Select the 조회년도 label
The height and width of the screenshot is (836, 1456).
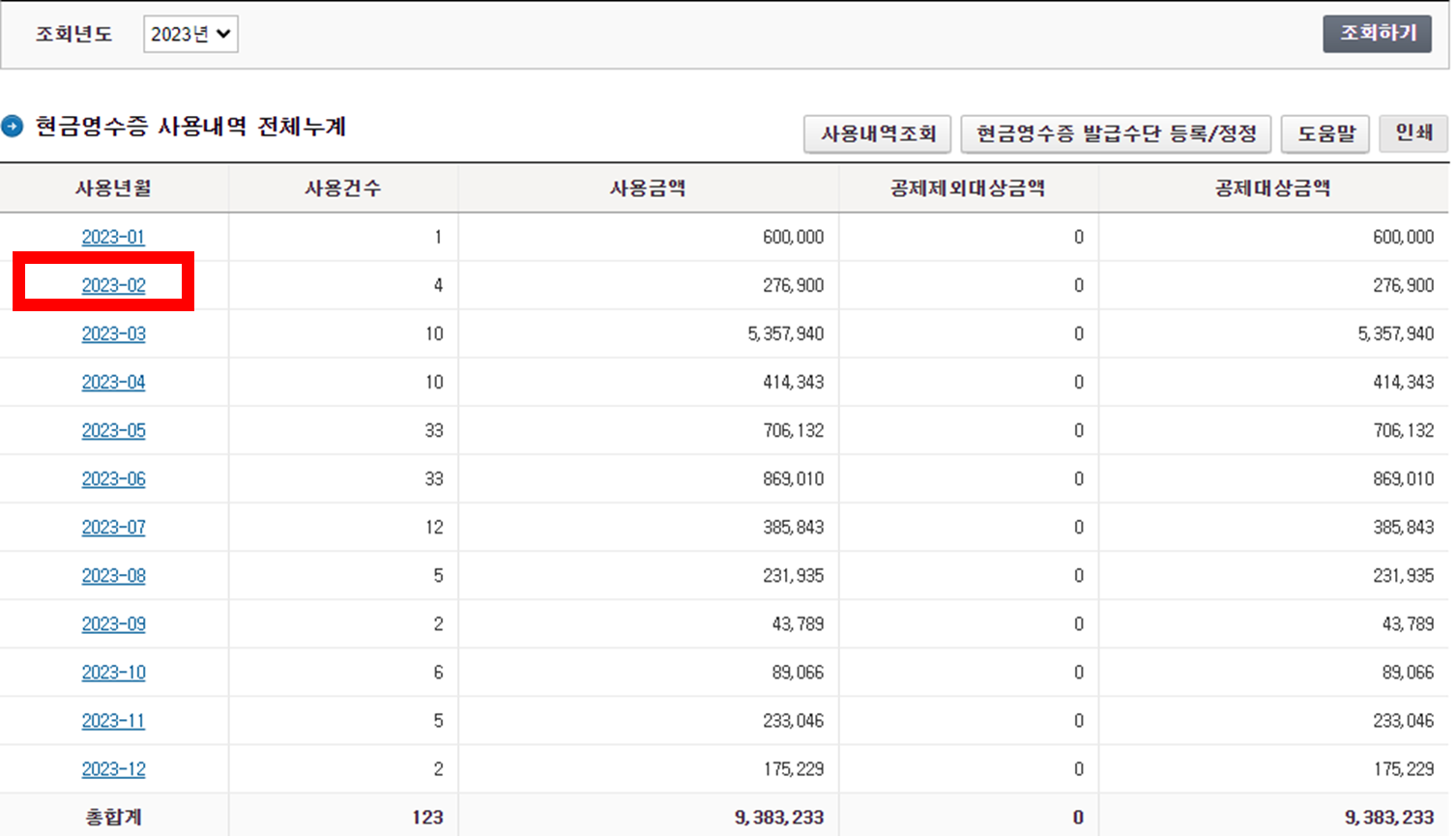pyautogui.click(x=73, y=34)
